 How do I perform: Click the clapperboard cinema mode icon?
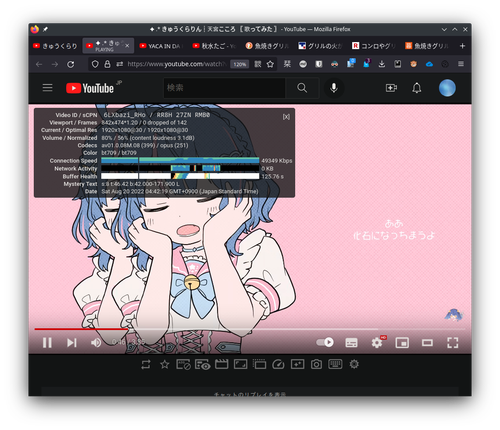point(221,364)
